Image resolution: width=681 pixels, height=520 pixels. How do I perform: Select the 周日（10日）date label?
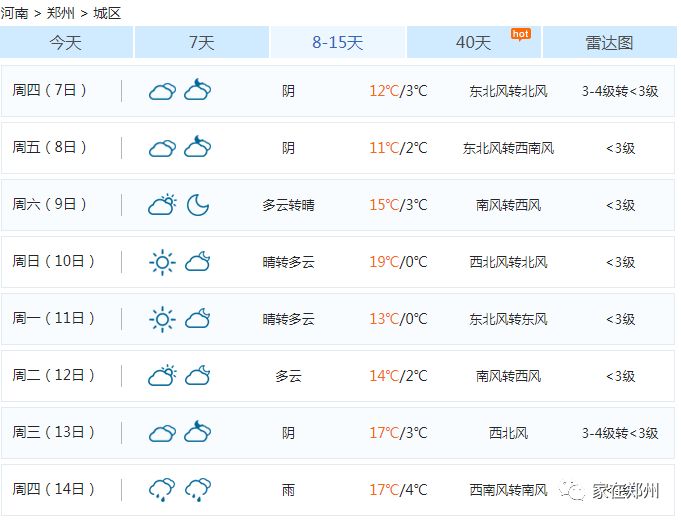coord(53,261)
